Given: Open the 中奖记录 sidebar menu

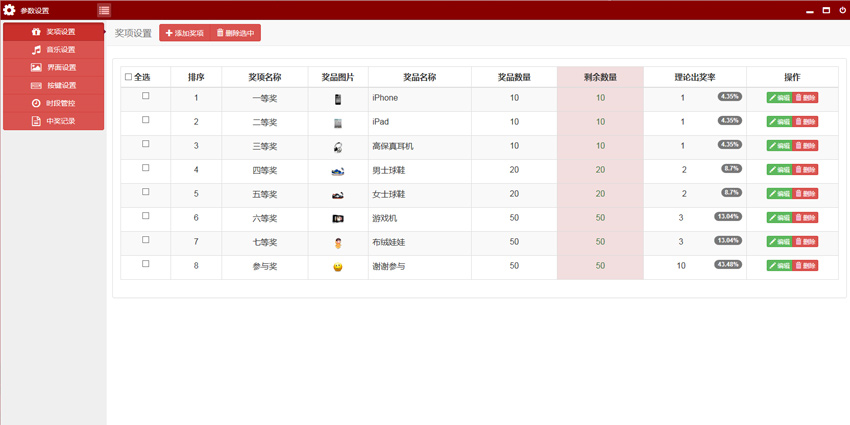Looking at the screenshot, I should coord(53,121).
